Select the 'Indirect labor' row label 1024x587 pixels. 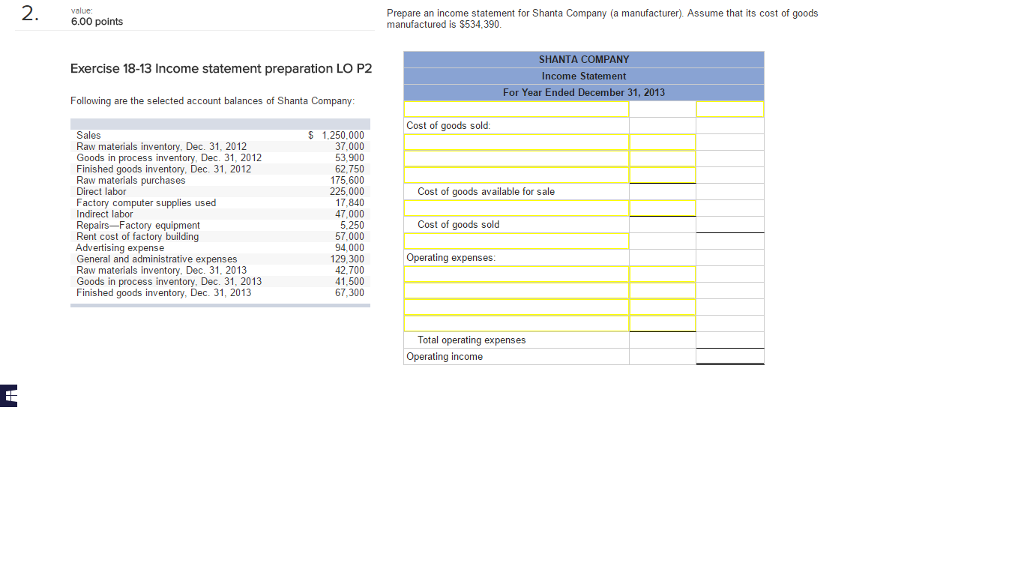104,214
